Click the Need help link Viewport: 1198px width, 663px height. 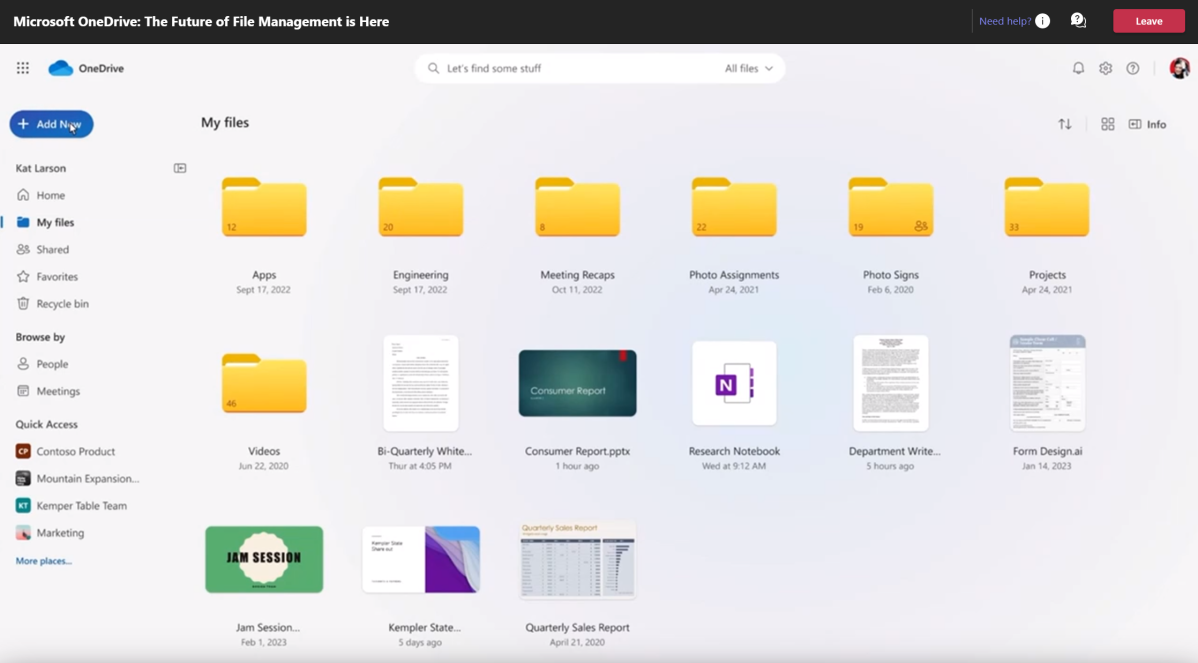tap(1005, 21)
